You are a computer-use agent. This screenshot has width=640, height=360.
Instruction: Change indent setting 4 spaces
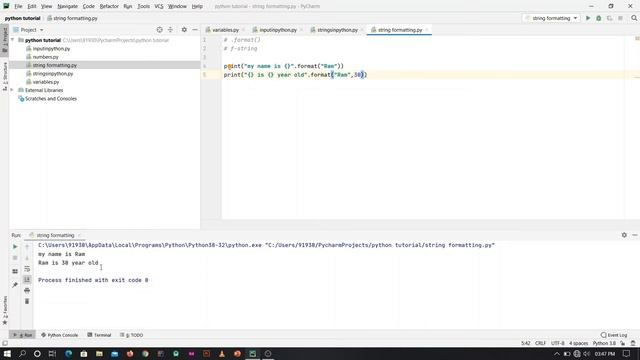pyautogui.click(x=578, y=343)
